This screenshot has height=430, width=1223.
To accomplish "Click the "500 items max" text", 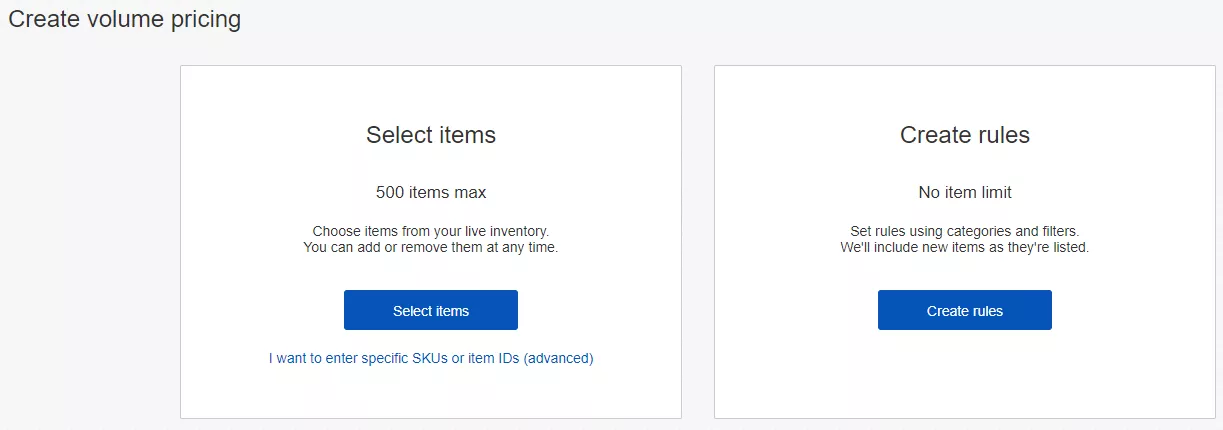I will (431, 192).
